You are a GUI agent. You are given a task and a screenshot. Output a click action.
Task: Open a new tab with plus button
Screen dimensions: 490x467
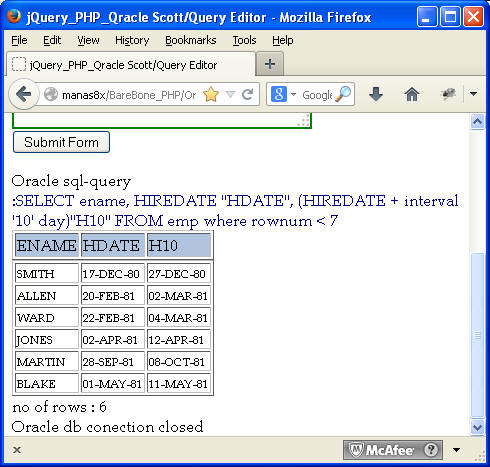(270, 64)
